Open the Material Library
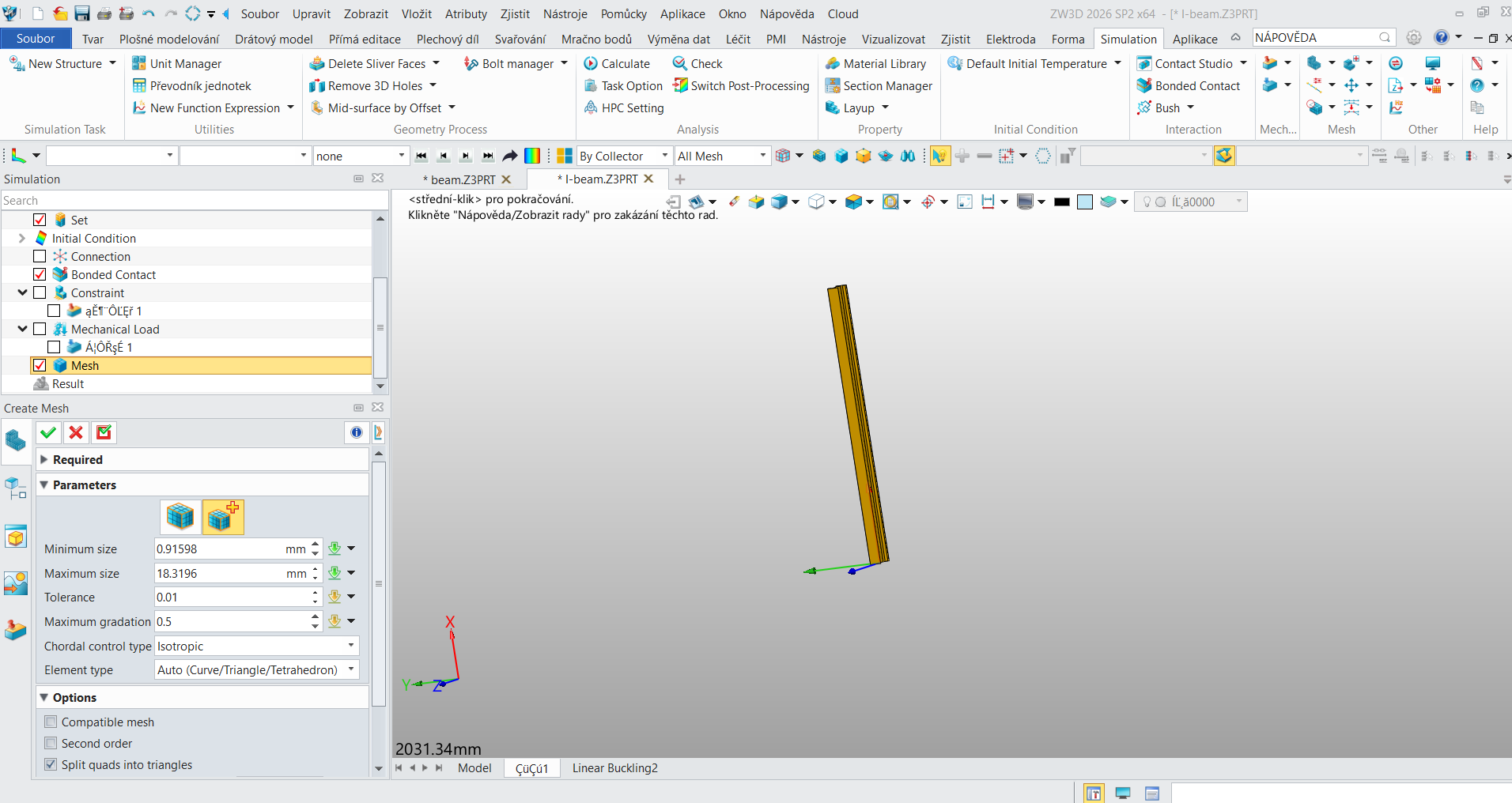This screenshot has height=803, width=1512. (x=875, y=63)
